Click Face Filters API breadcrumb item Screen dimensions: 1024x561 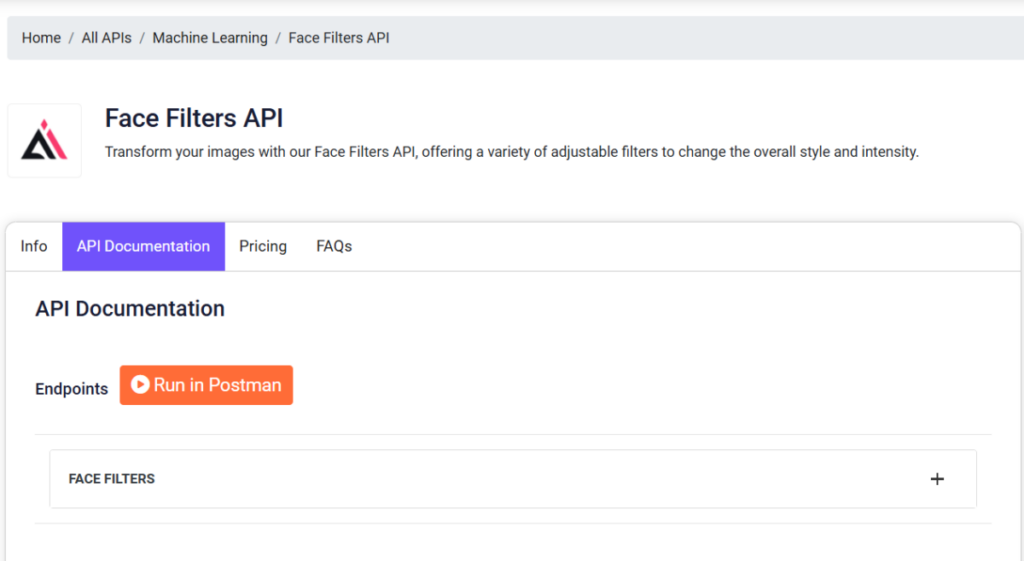click(339, 38)
